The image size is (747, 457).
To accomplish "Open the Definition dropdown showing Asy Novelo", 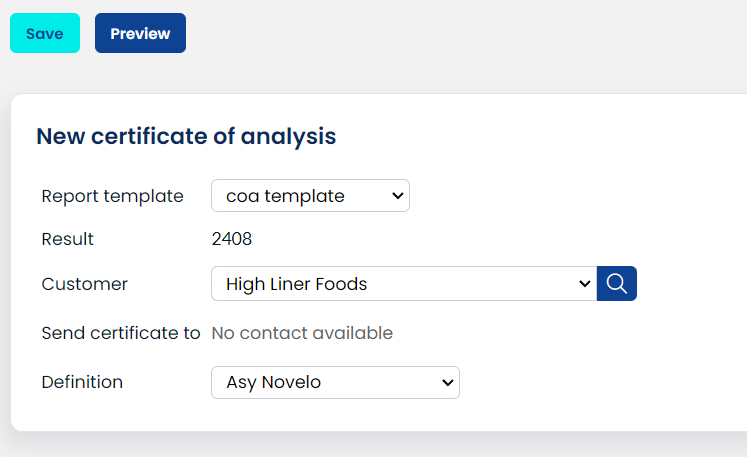I will [x=335, y=382].
